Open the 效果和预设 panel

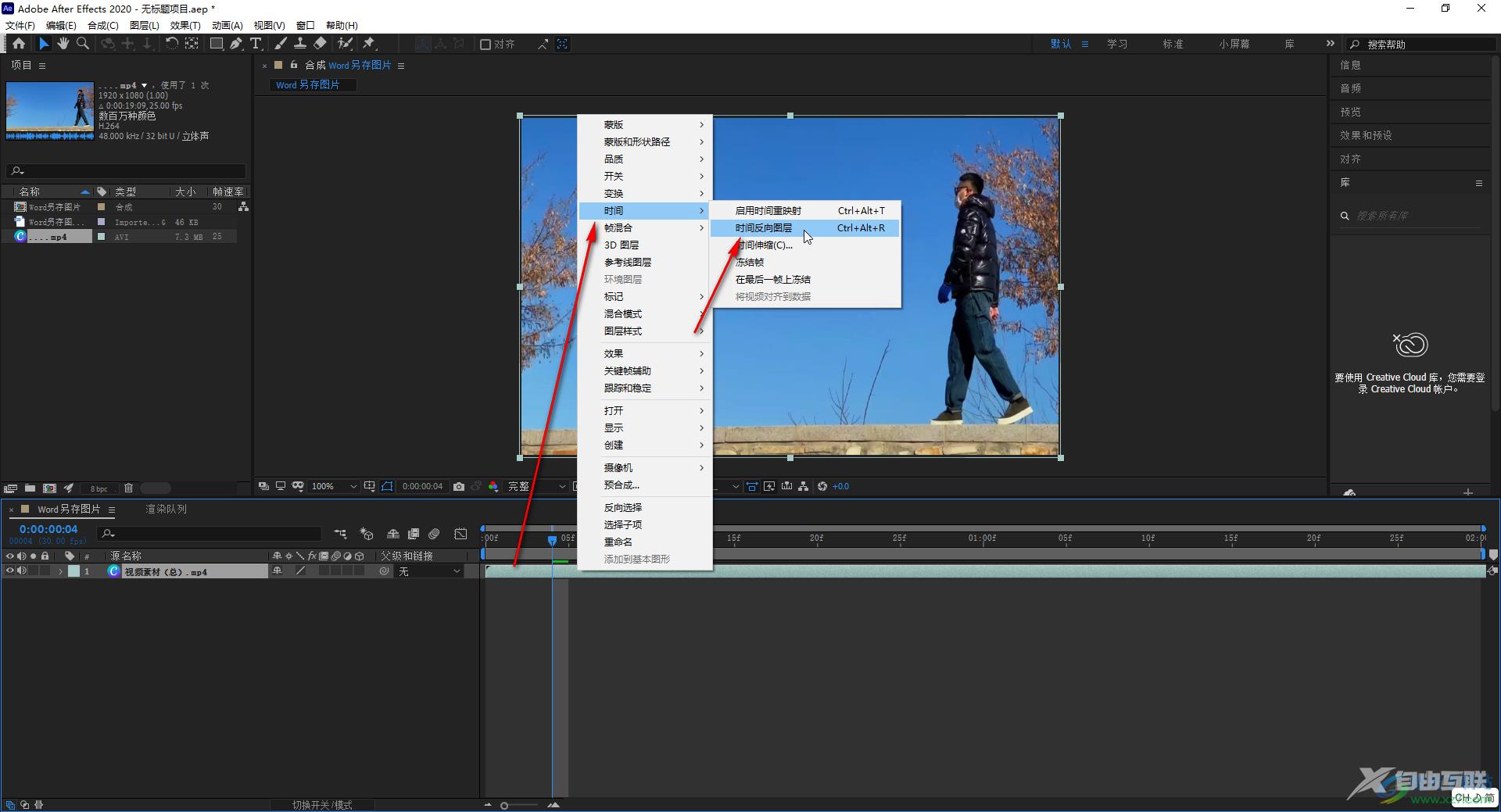1366,135
